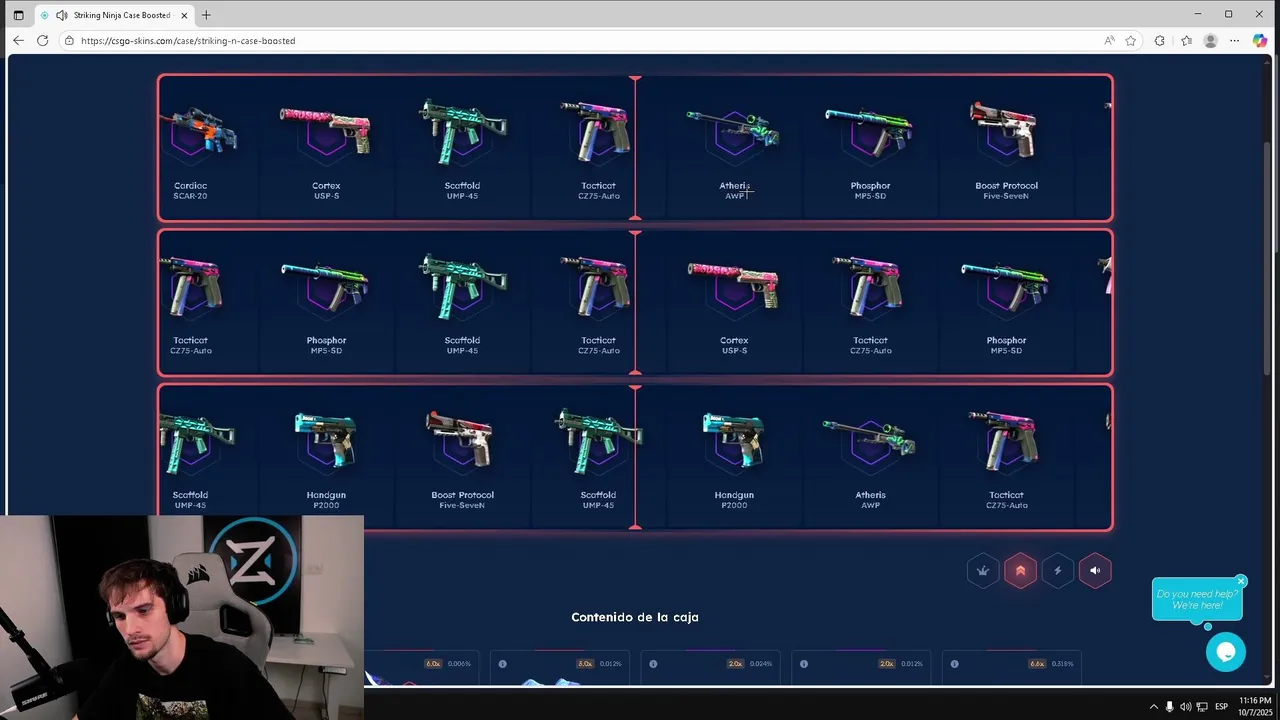Select Boost Protocol Five-SeveN in top spinner

(1006, 148)
